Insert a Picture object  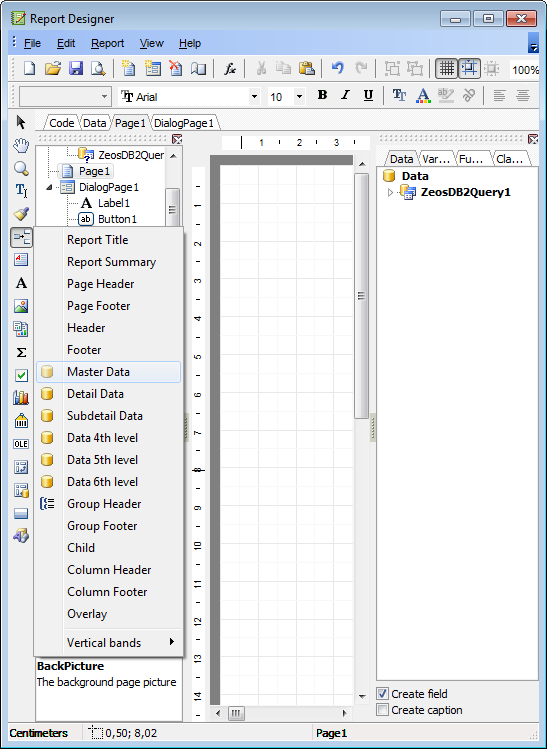pyautogui.click(x=21, y=306)
